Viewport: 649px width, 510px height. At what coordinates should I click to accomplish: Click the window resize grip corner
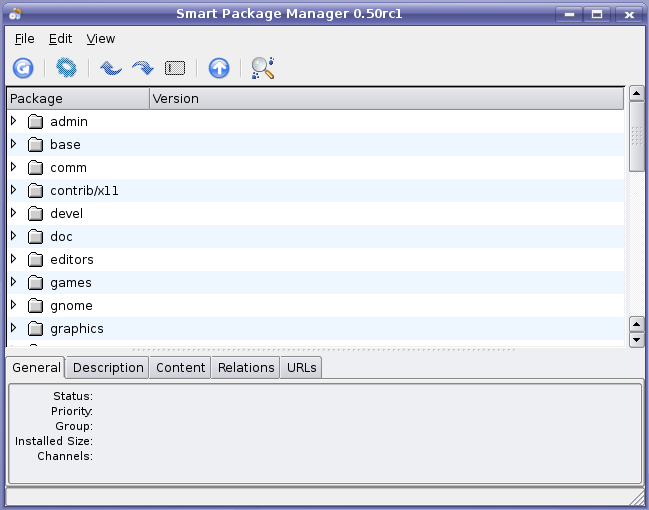[x=636, y=497]
